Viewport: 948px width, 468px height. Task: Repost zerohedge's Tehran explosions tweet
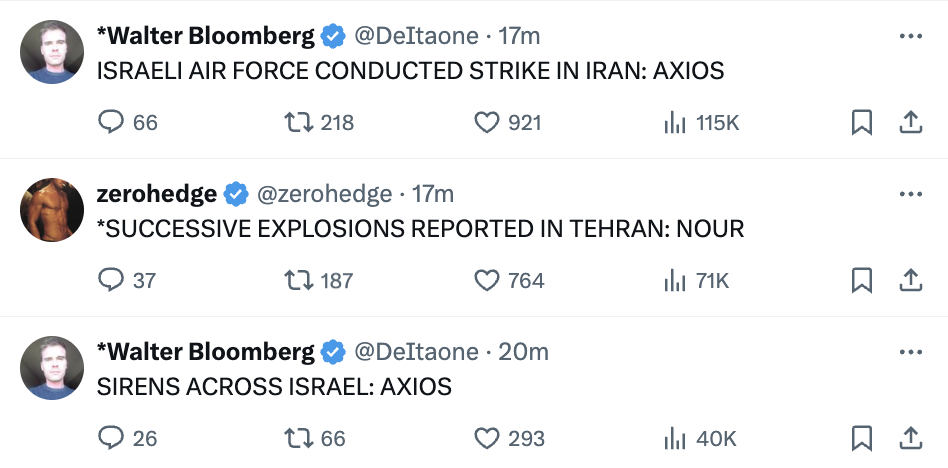[x=297, y=281]
